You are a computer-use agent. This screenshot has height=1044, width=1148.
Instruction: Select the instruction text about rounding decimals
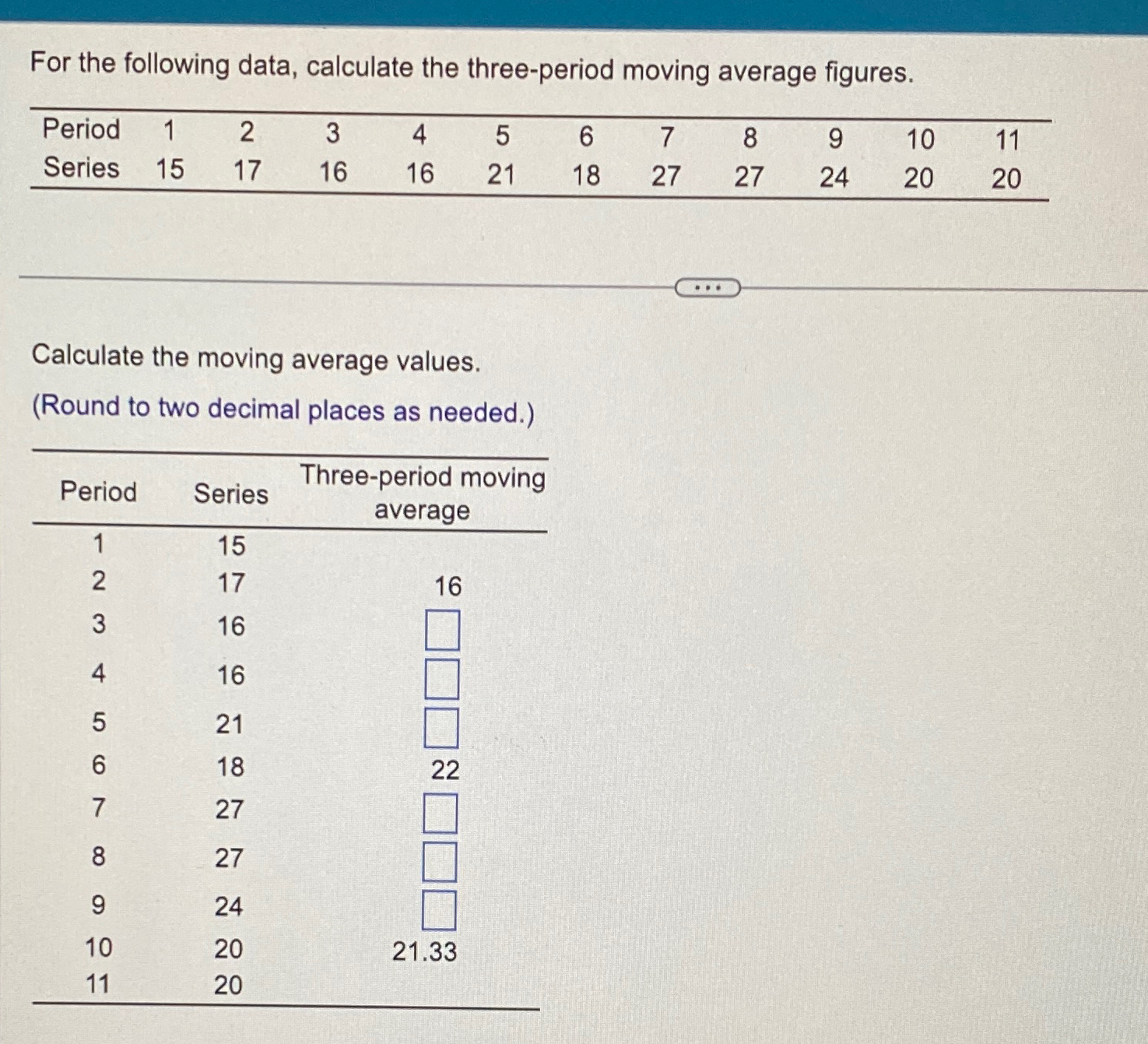pos(283,408)
